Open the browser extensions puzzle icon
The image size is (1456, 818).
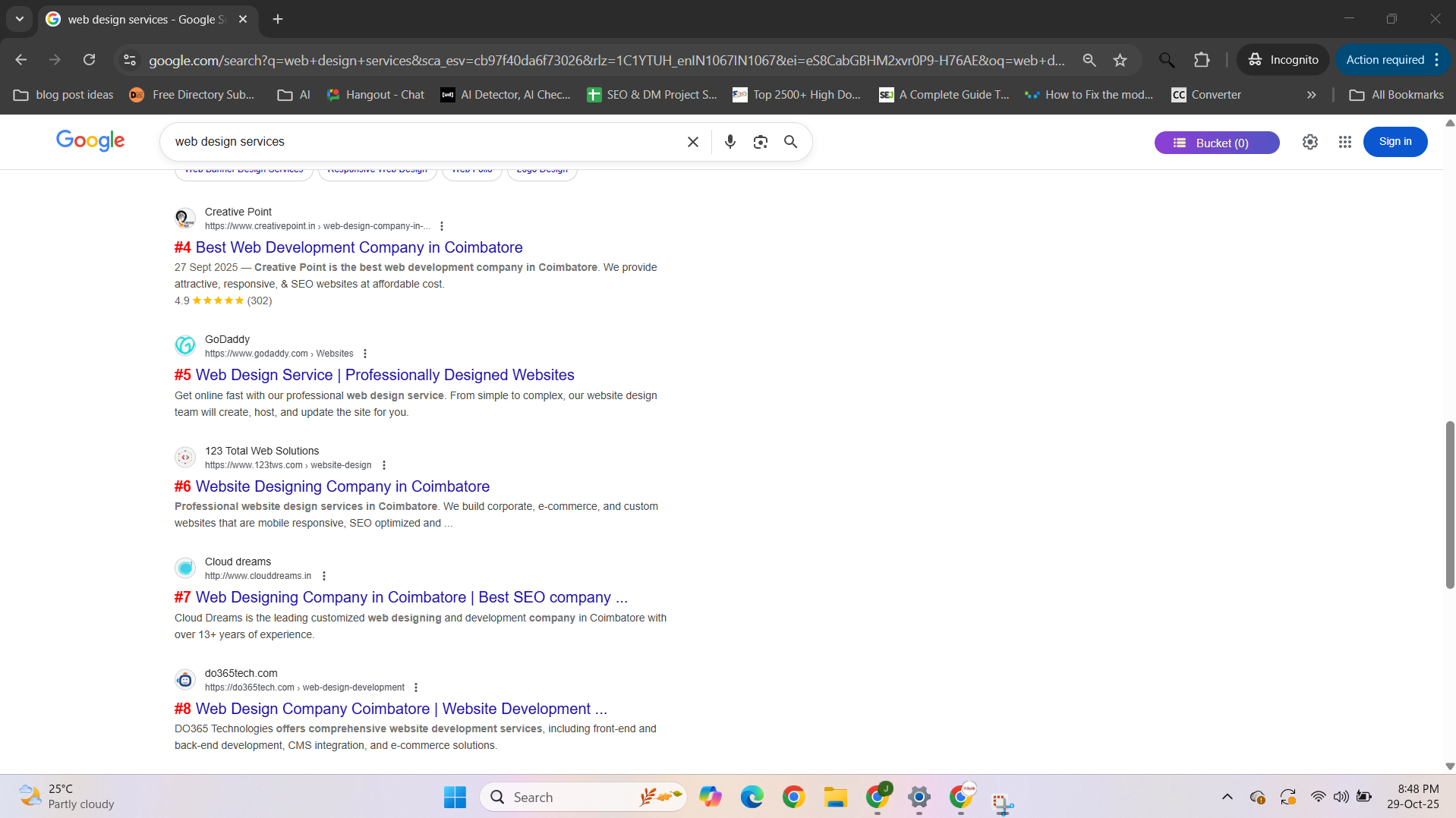[x=1201, y=60]
